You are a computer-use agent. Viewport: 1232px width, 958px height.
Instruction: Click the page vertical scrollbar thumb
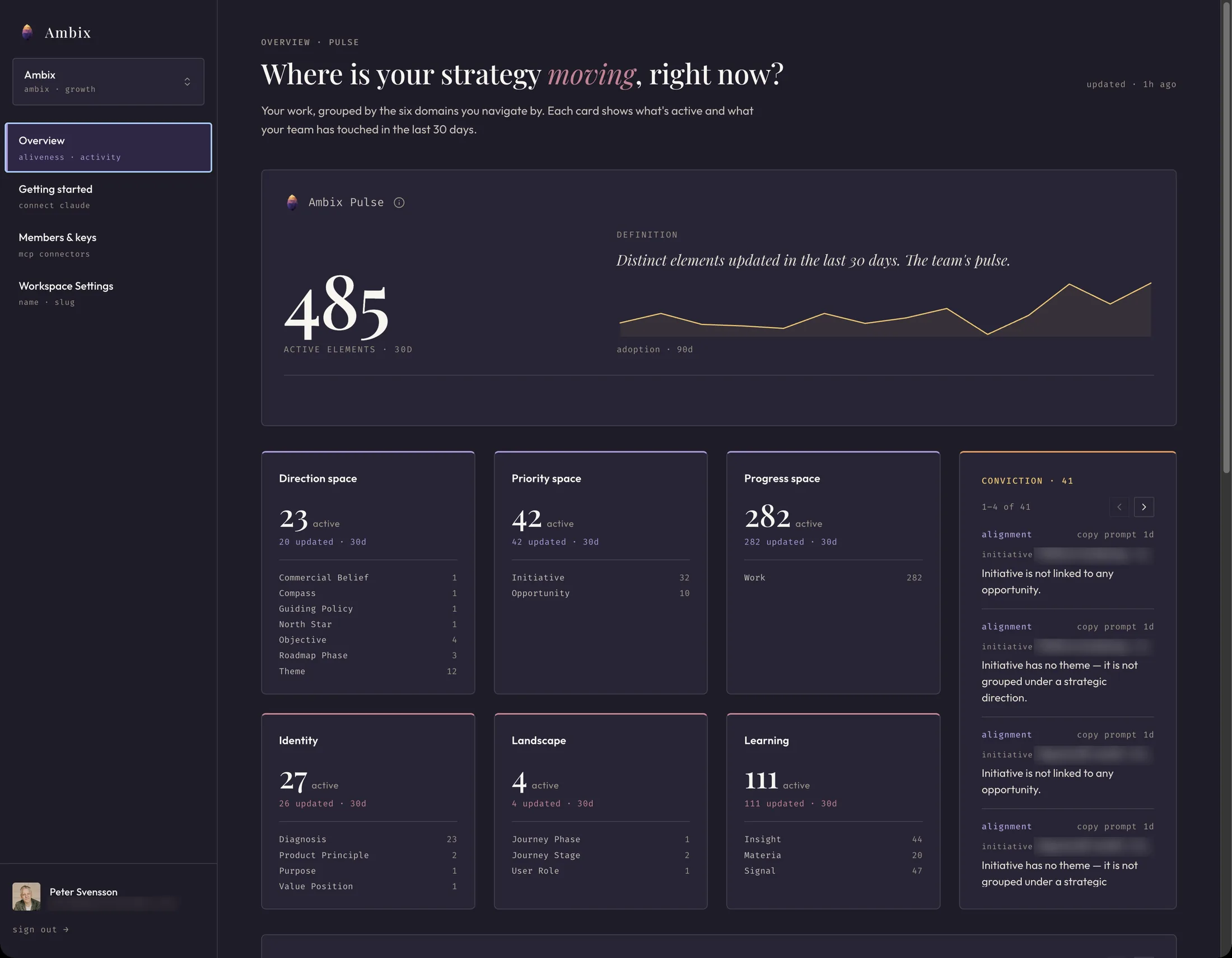1226,237
